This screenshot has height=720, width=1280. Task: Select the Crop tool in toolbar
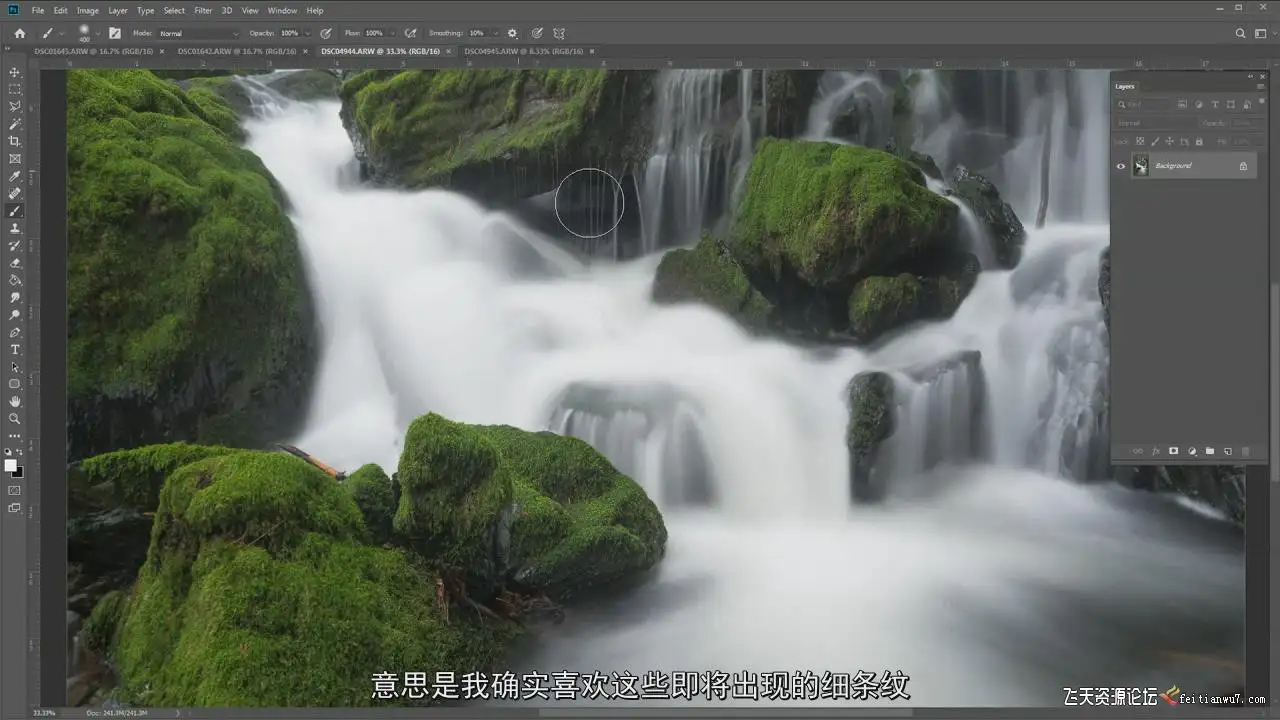coord(15,141)
